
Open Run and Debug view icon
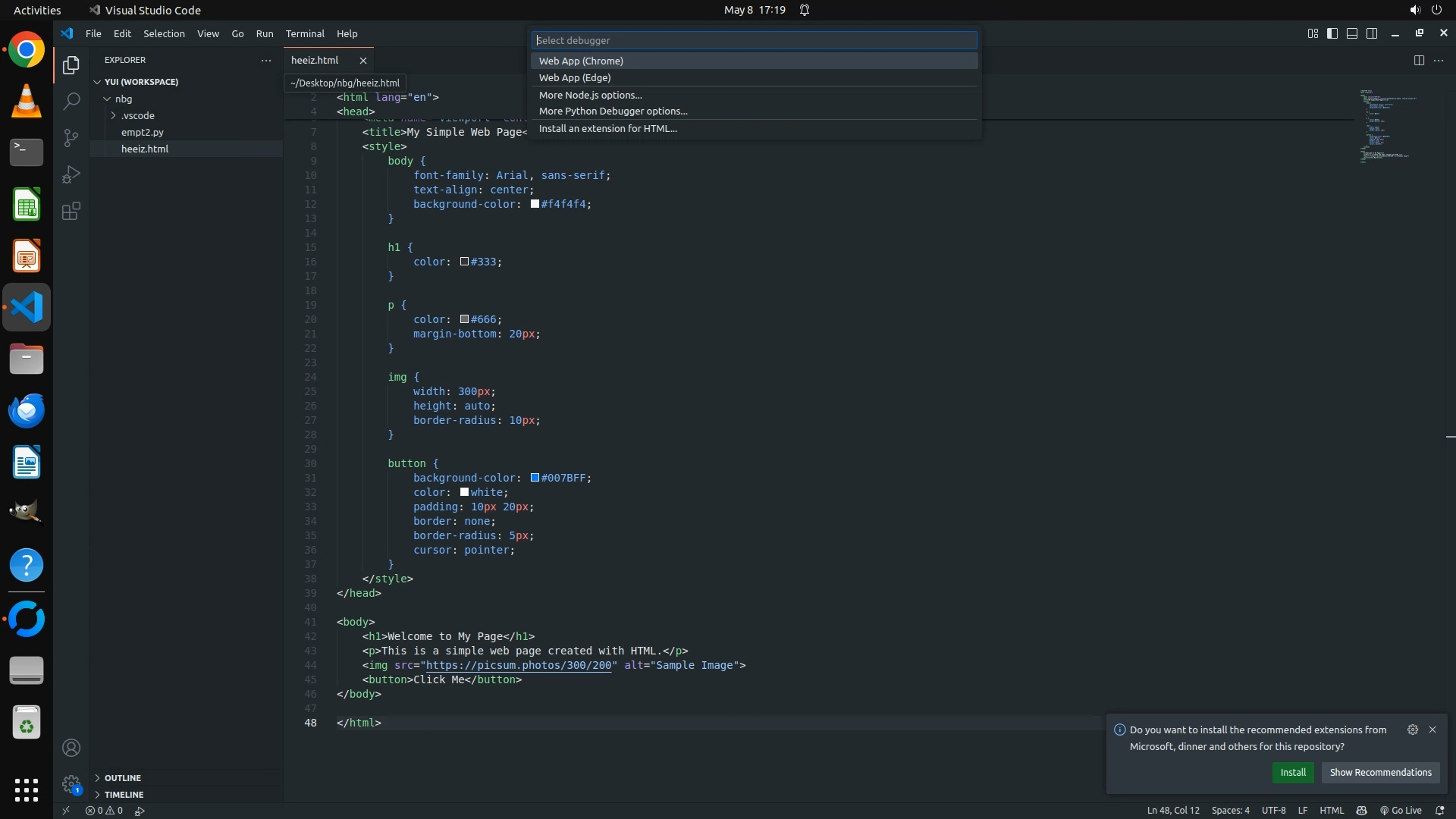coord(71,174)
